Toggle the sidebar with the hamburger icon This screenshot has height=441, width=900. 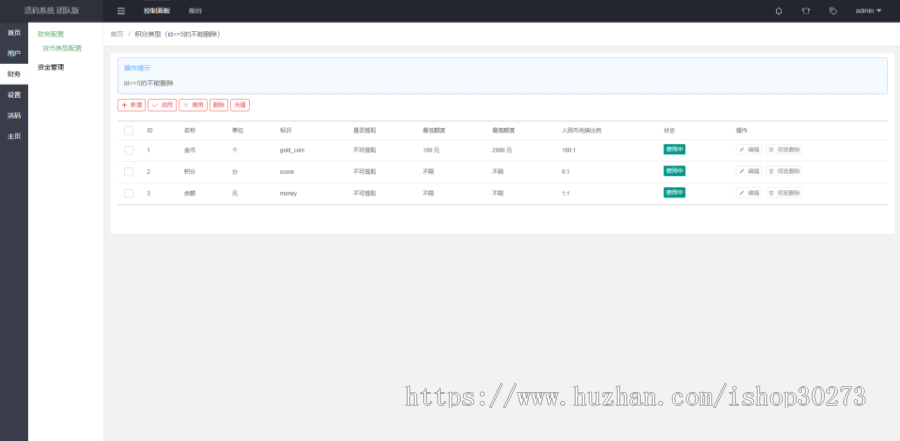coord(121,11)
